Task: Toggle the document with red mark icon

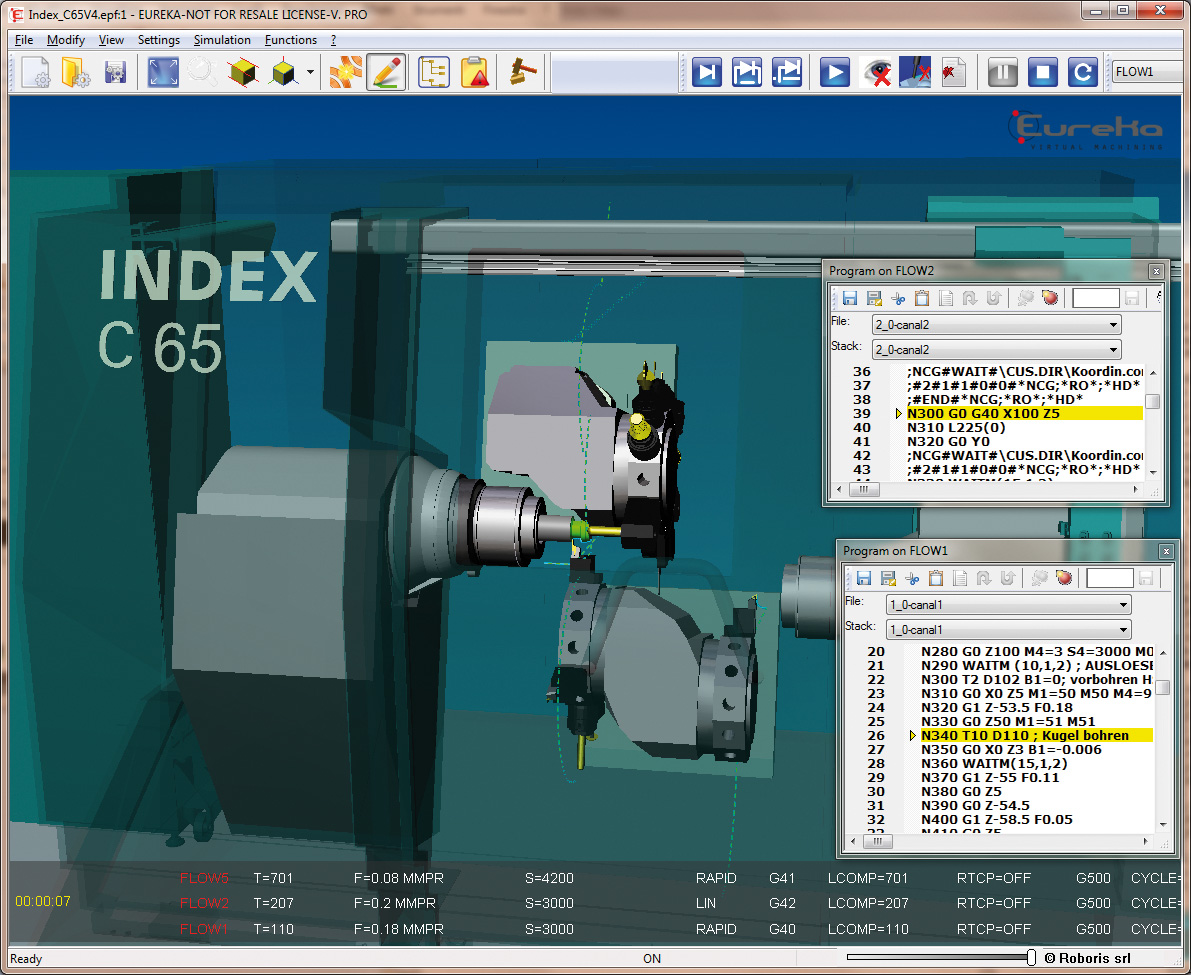Action: (953, 73)
